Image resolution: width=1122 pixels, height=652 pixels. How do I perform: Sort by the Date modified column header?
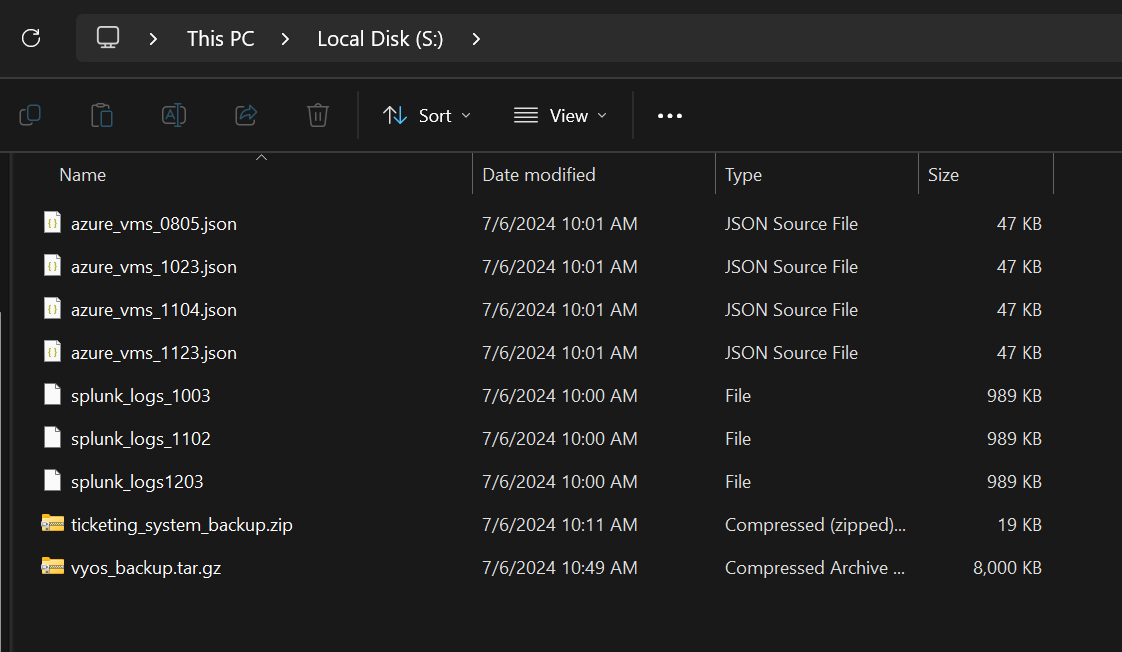pos(538,175)
